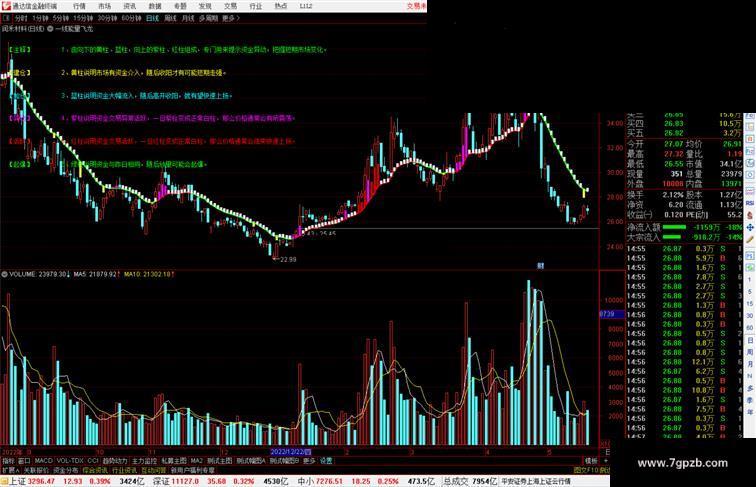Select the 月线 period
This screenshot has height=487, width=756.
coord(188,18)
